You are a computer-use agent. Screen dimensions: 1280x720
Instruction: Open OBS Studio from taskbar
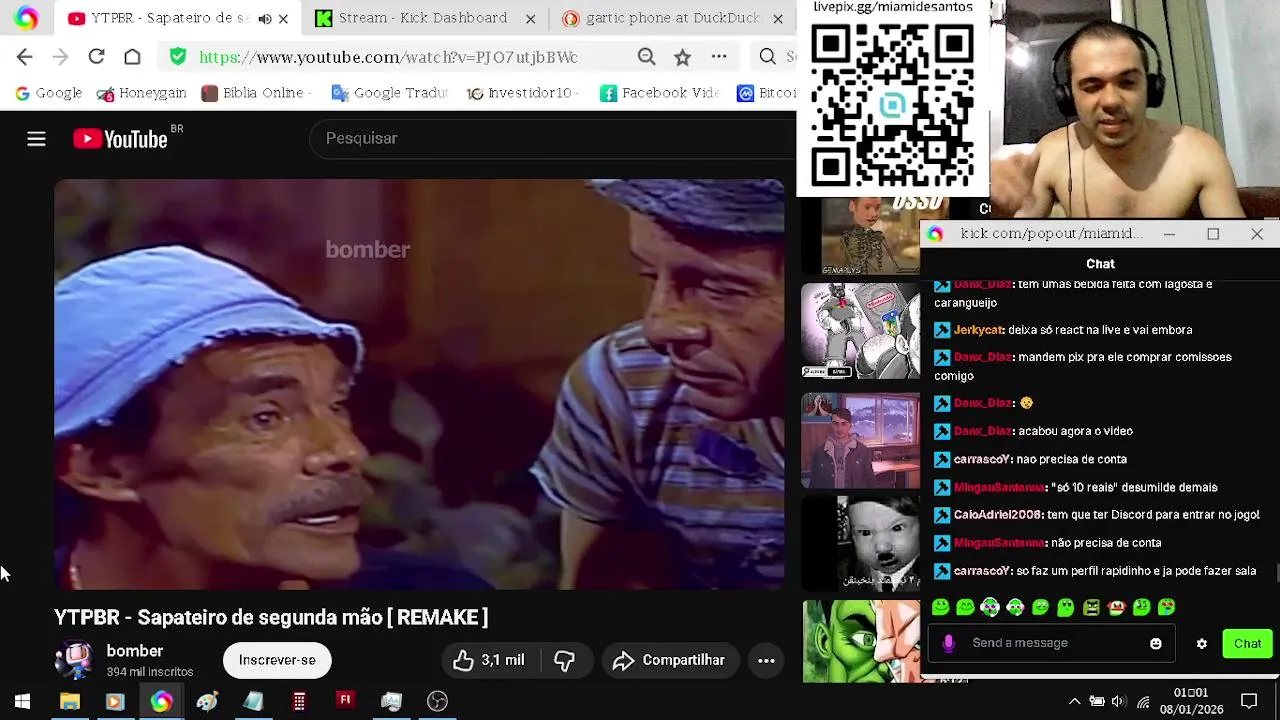pyautogui.click(x=437, y=701)
